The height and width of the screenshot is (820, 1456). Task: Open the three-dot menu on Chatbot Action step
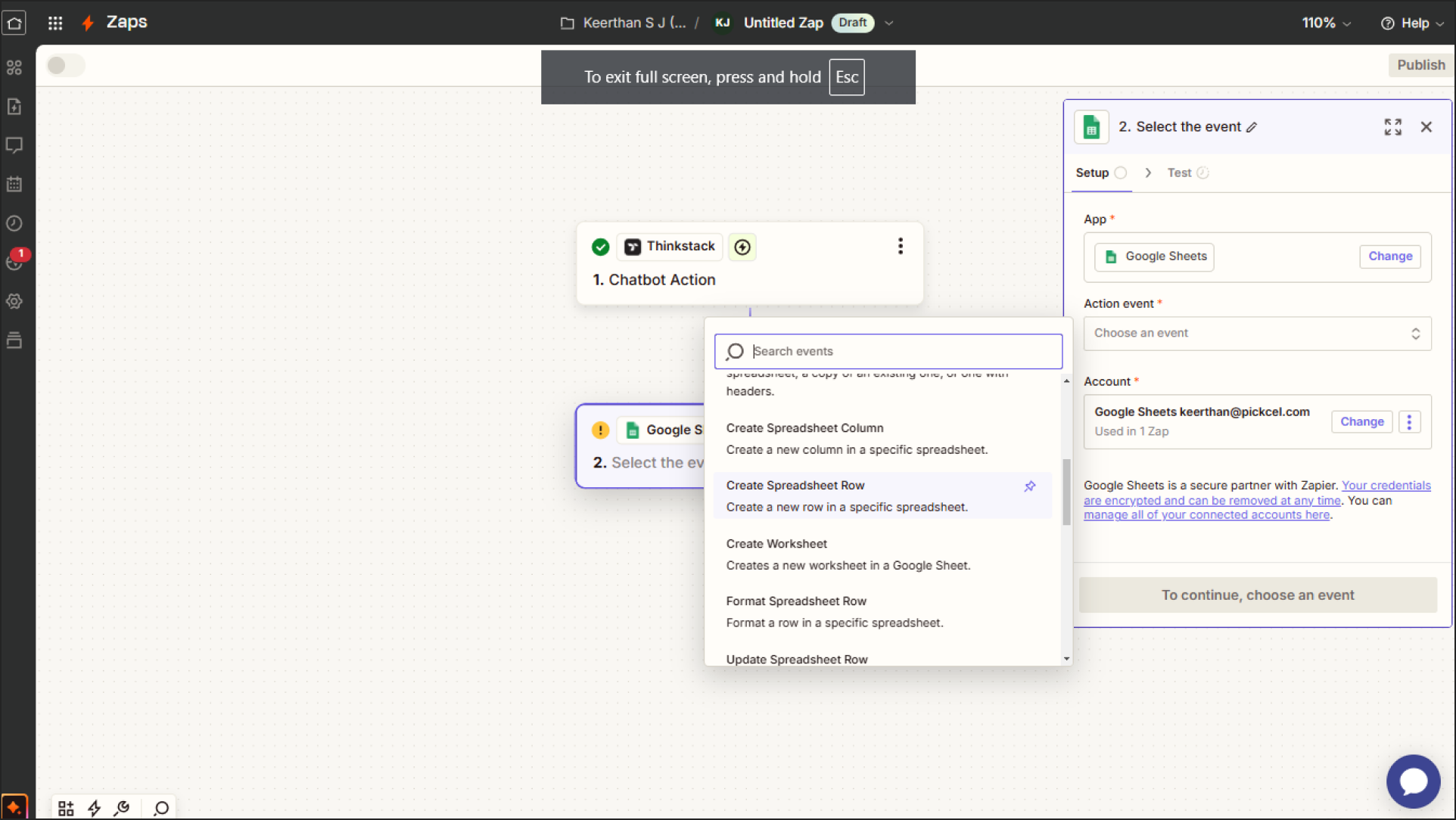(x=901, y=247)
